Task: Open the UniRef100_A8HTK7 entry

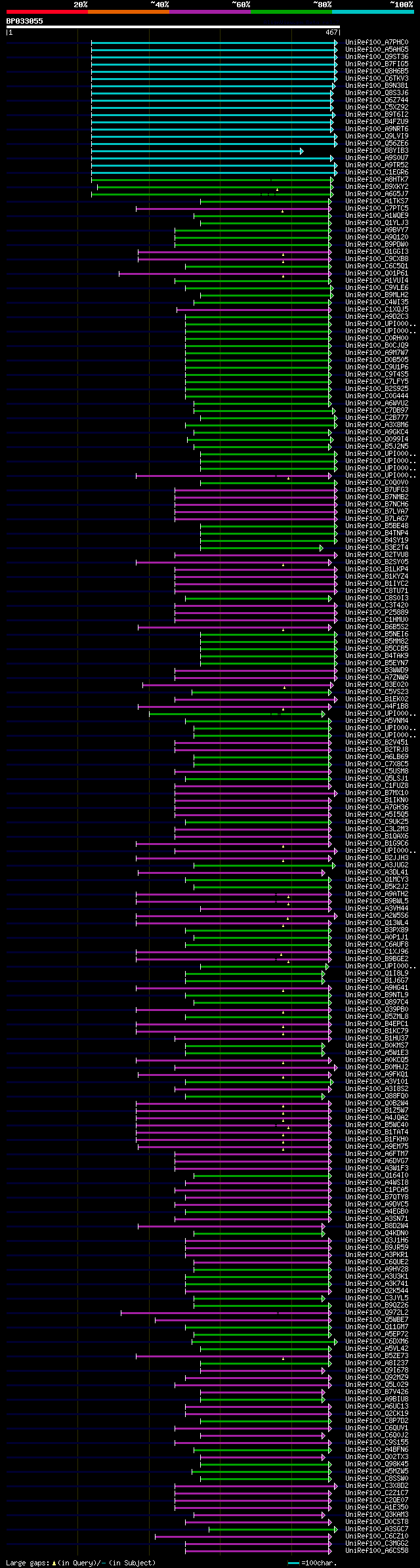Action: 377,180
